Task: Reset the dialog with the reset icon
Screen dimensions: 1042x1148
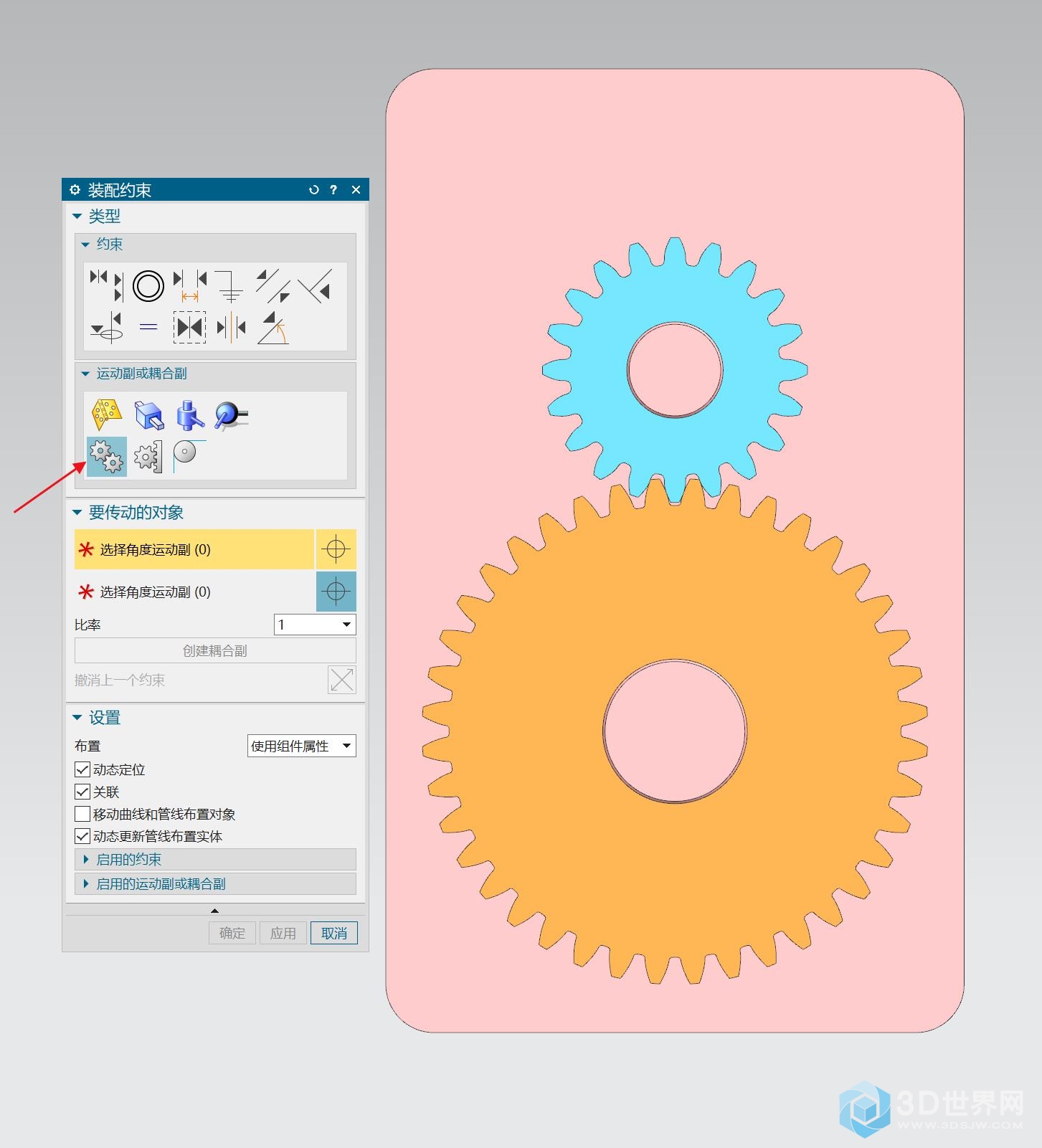Action: point(313,190)
